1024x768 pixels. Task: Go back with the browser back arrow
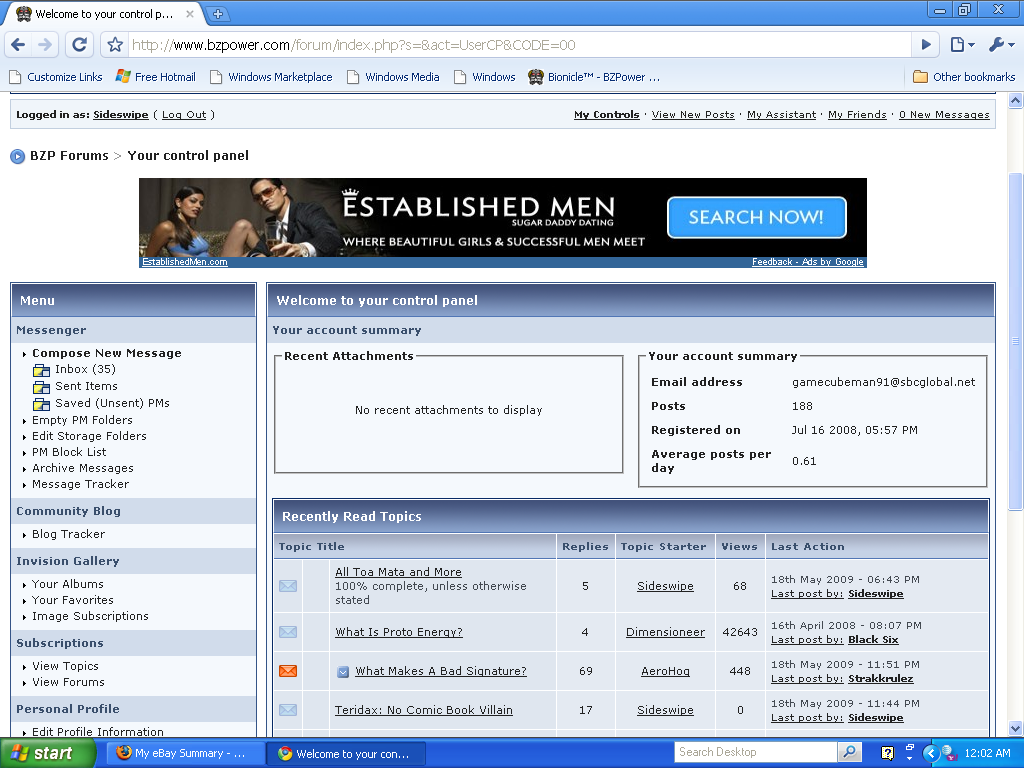pyautogui.click(x=18, y=44)
